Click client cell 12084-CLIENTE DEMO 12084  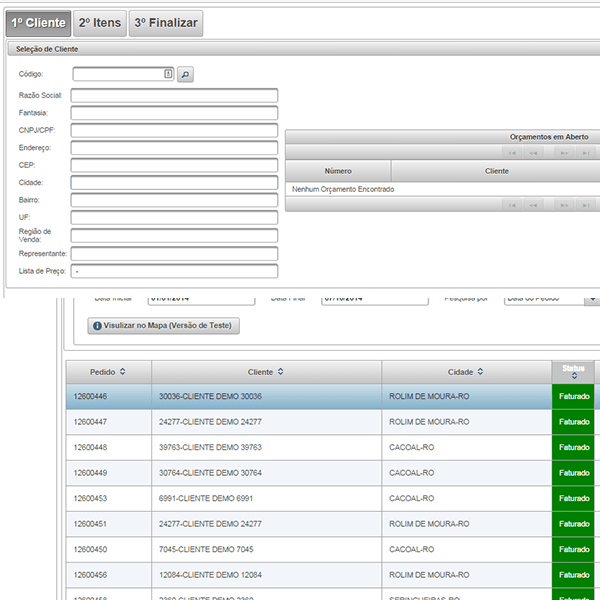coord(266,575)
